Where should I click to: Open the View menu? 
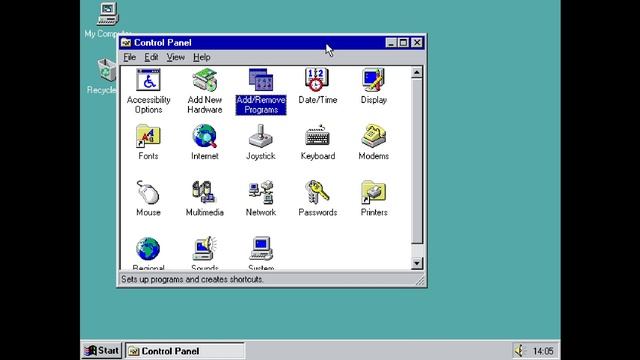(176, 57)
